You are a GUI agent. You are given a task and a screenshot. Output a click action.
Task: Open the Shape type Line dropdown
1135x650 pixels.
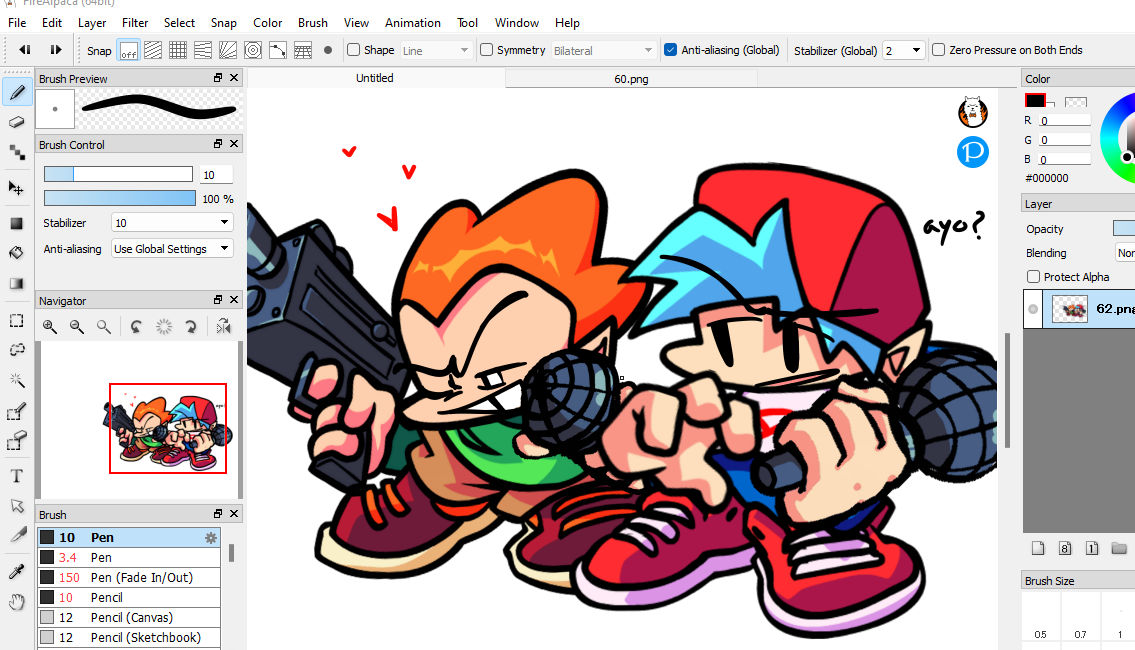pyautogui.click(x=436, y=51)
